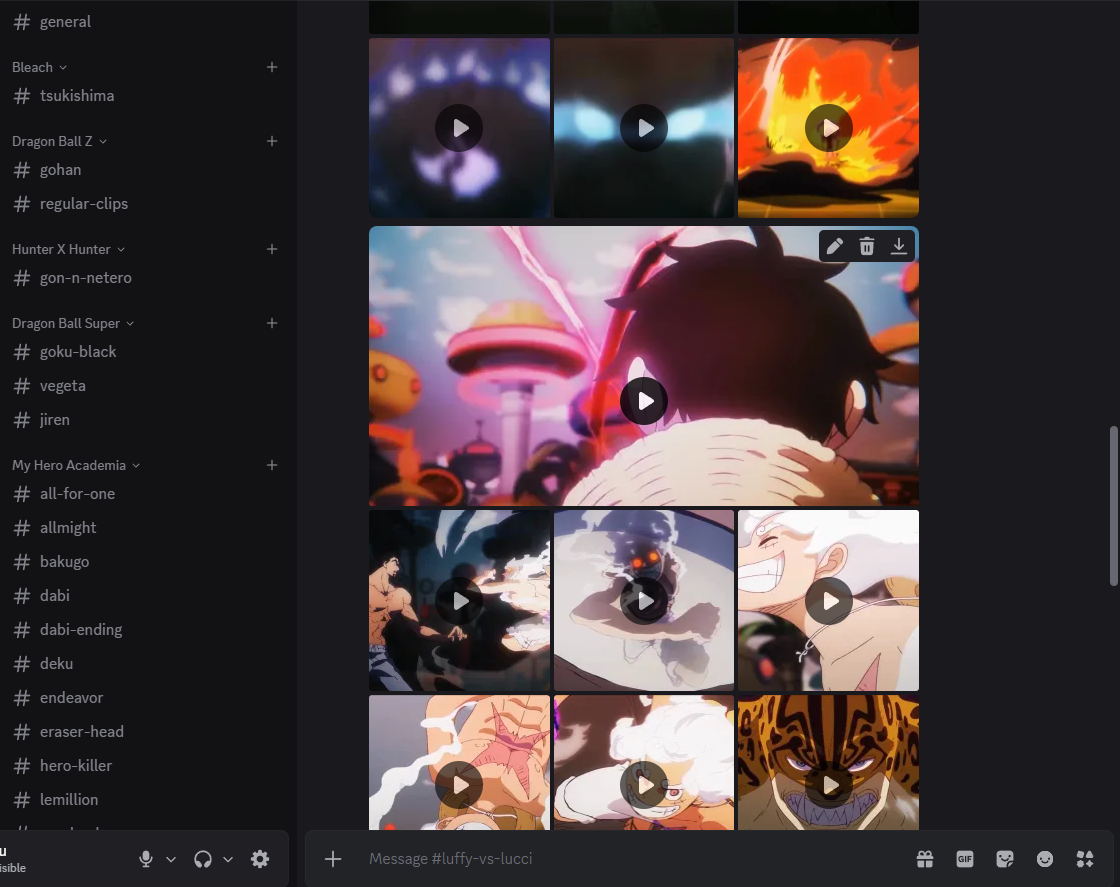Image resolution: width=1120 pixels, height=887 pixels.
Task: Open the sticker picker
Action: click(x=1005, y=859)
